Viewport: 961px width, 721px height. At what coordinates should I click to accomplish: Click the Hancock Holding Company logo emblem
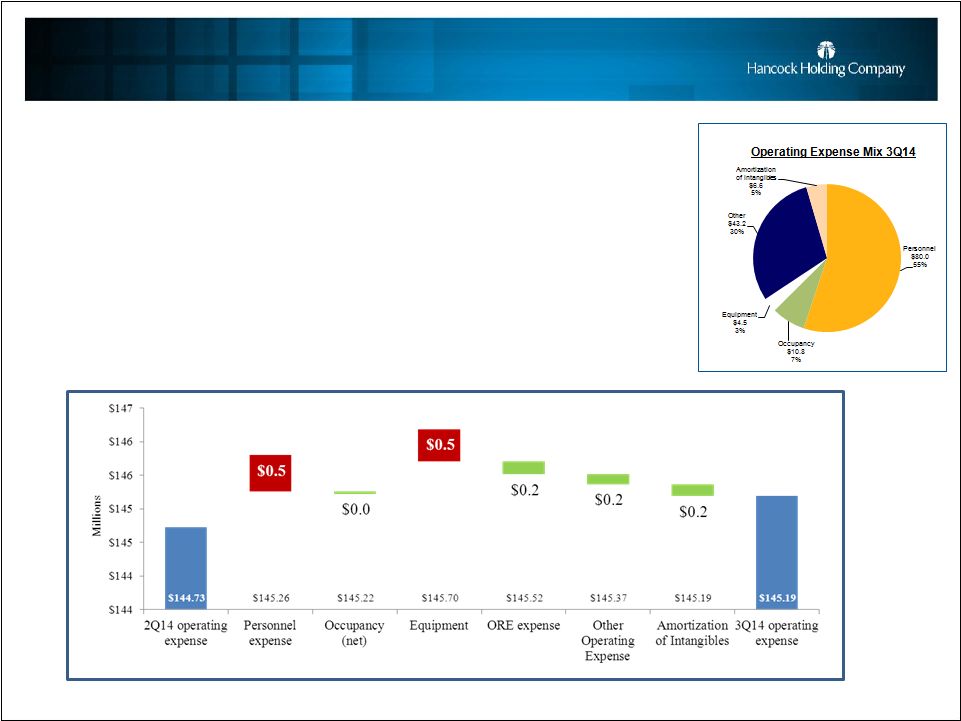(x=826, y=50)
